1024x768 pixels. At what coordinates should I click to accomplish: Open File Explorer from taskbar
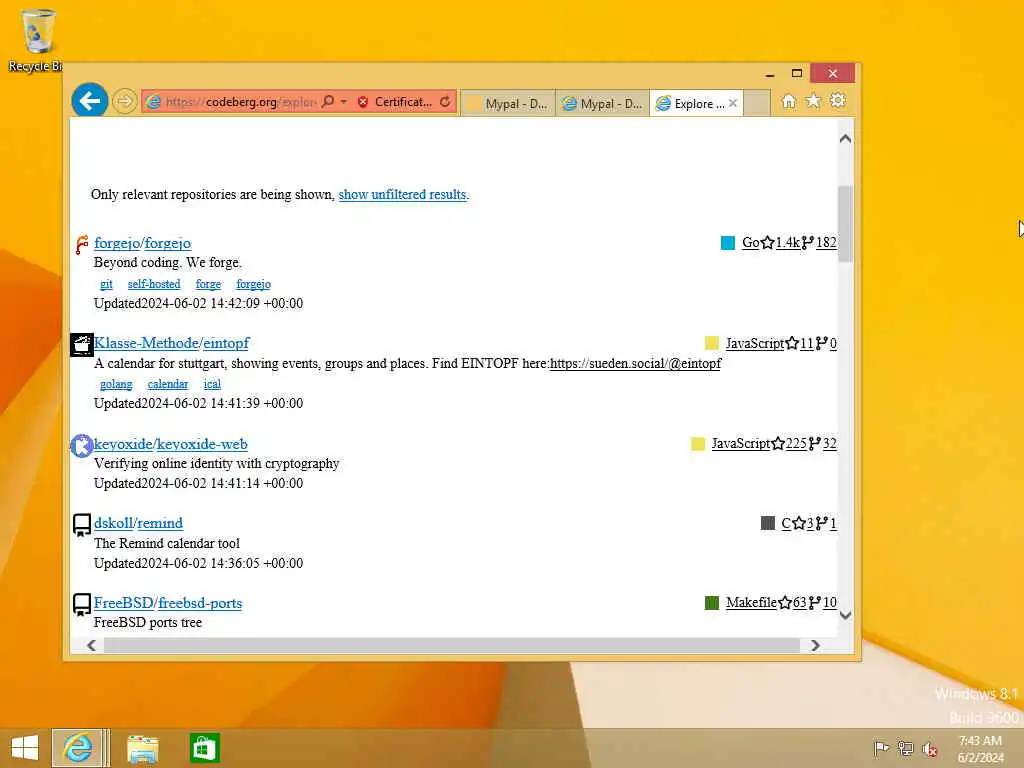click(142, 748)
